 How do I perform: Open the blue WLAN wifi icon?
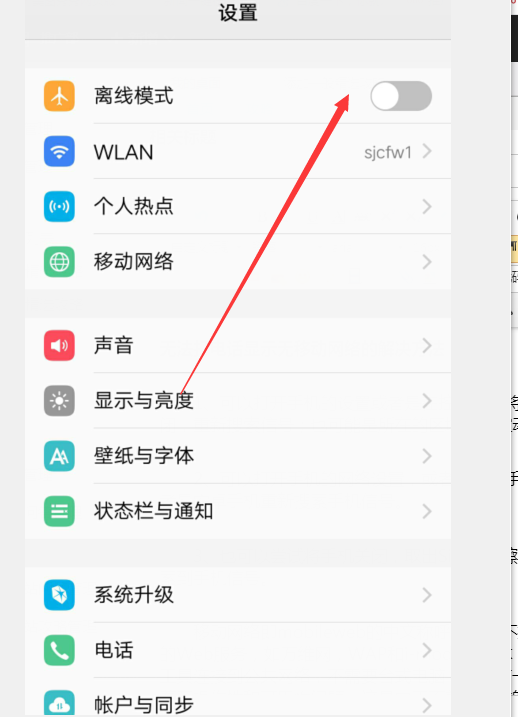(x=59, y=151)
